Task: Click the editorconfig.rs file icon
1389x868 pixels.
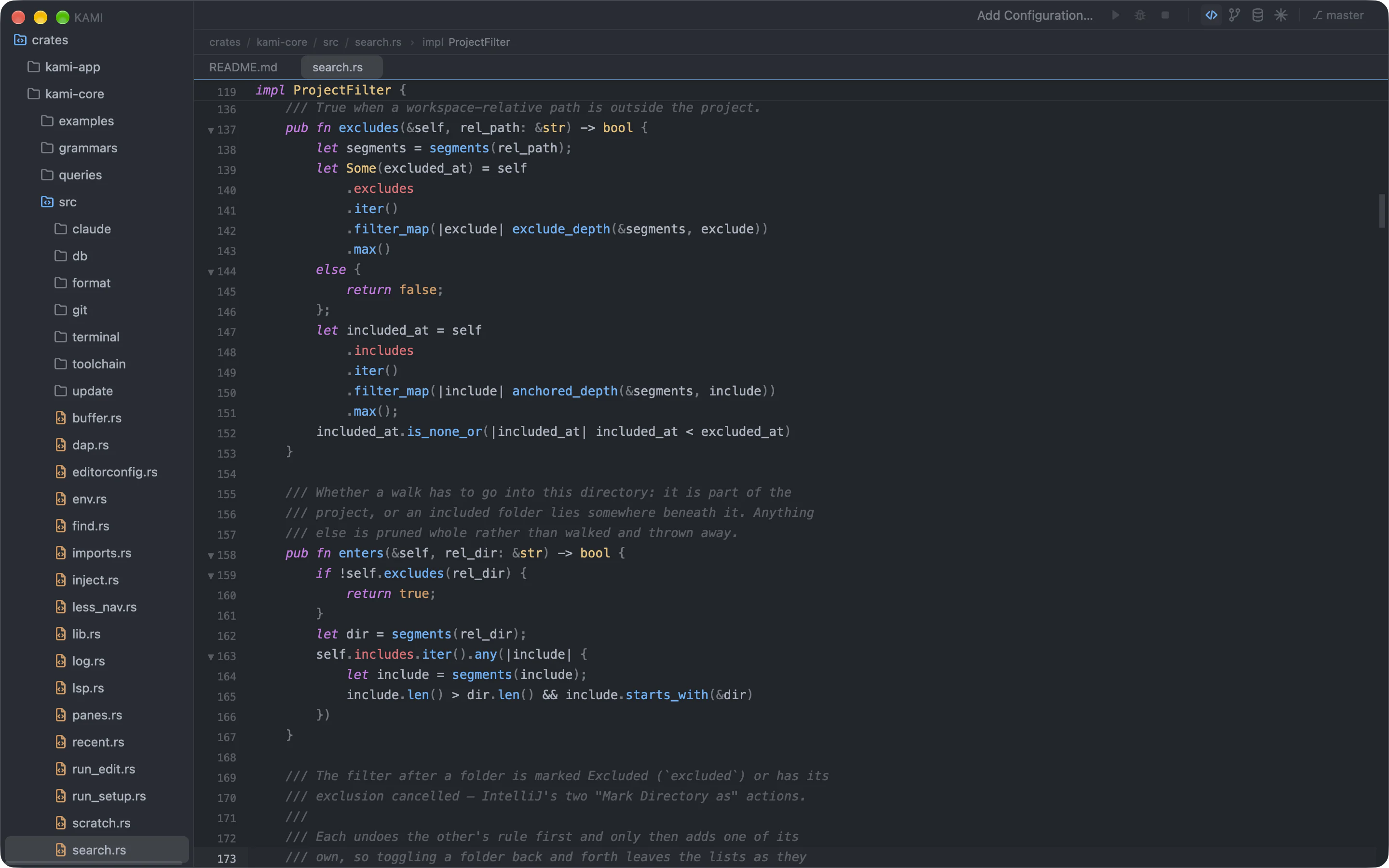Action: 61,471
